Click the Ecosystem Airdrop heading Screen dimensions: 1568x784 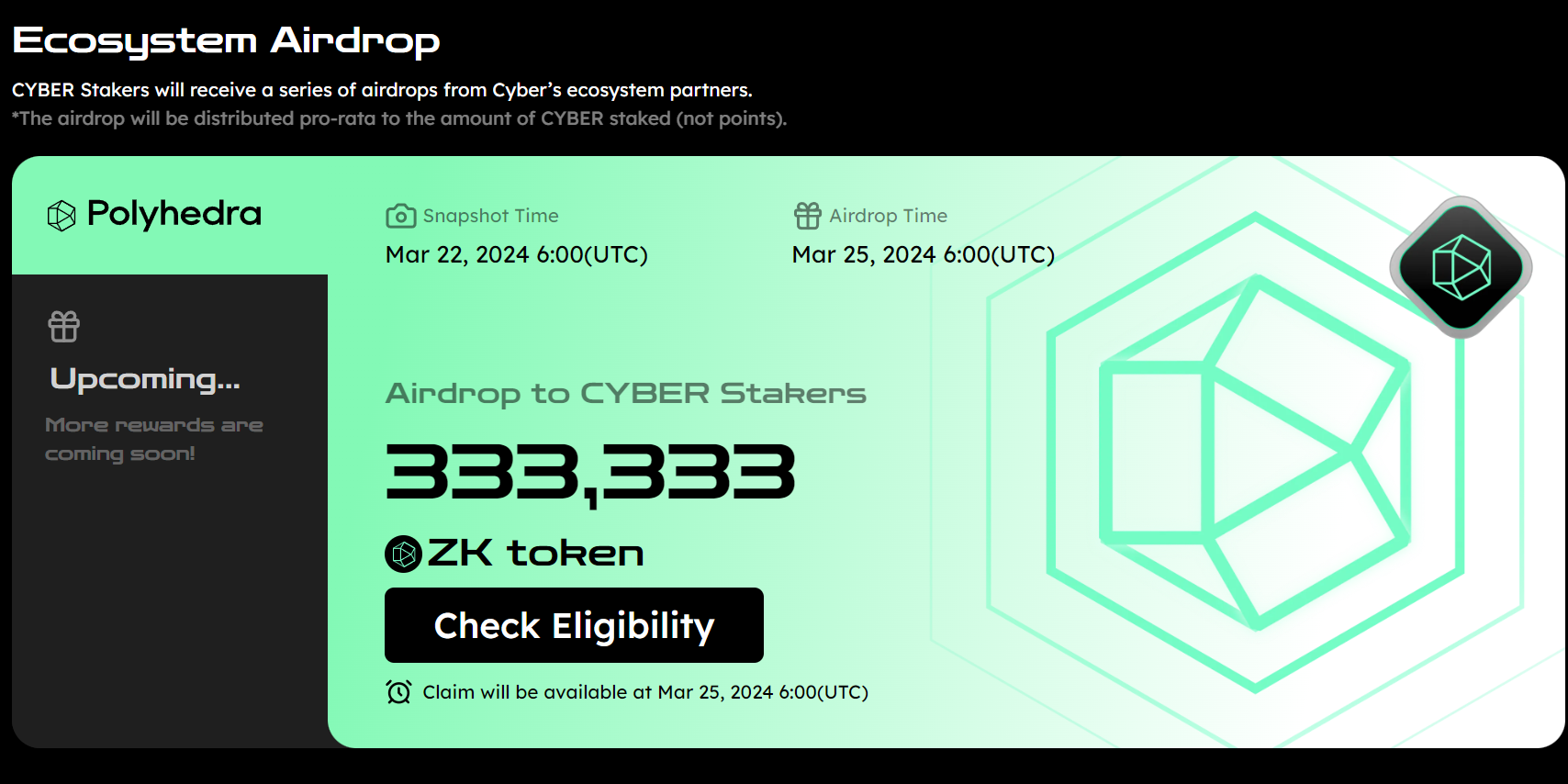(x=226, y=41)
